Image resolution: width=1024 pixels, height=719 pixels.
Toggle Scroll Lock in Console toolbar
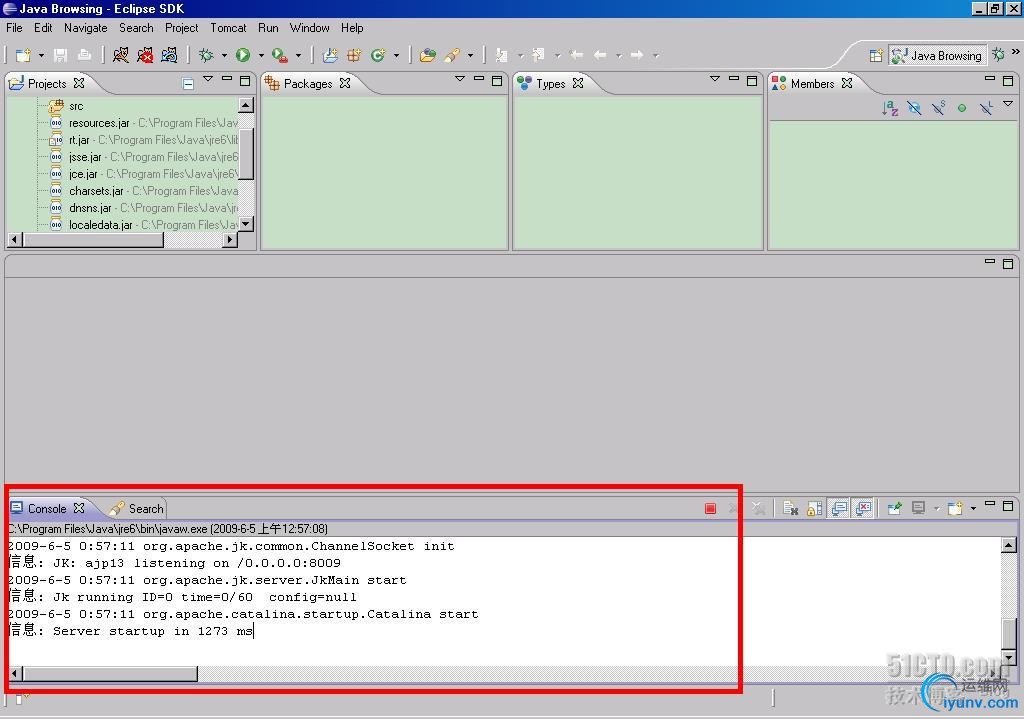coord(814,508)
